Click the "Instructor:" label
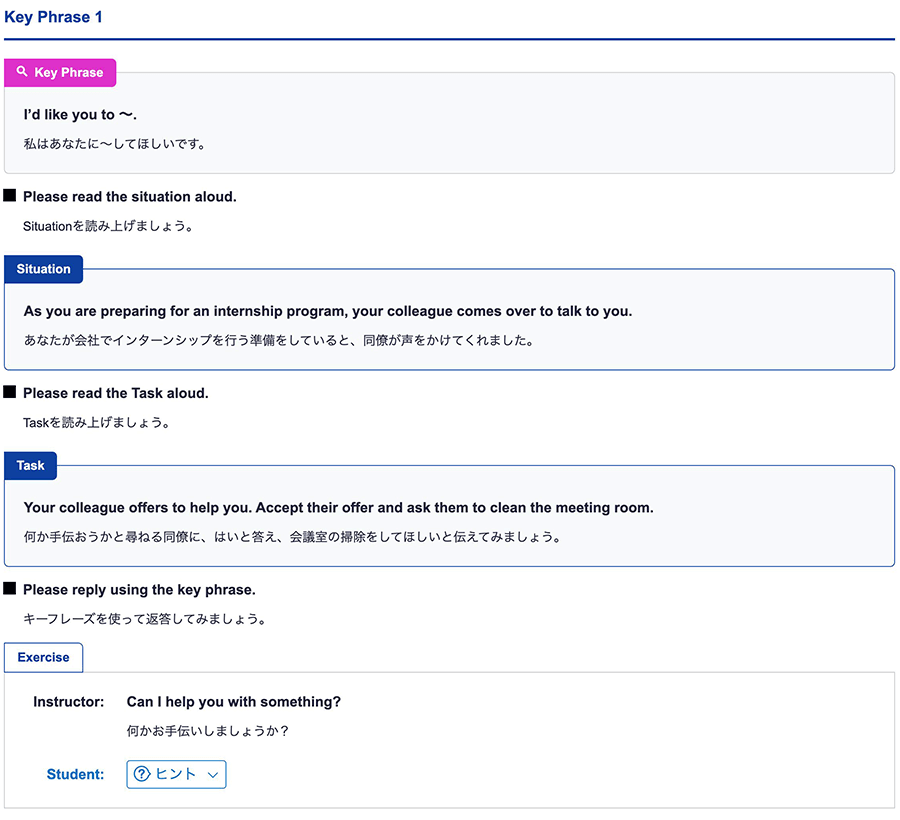900x820 pixels. point(69,702)
